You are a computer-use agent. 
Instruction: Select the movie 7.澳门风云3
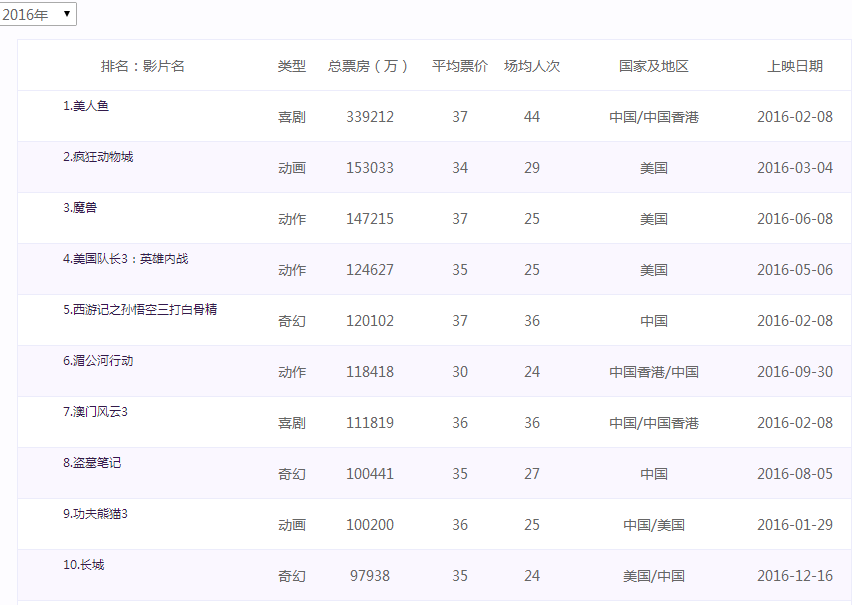click(x=95, y=412)
